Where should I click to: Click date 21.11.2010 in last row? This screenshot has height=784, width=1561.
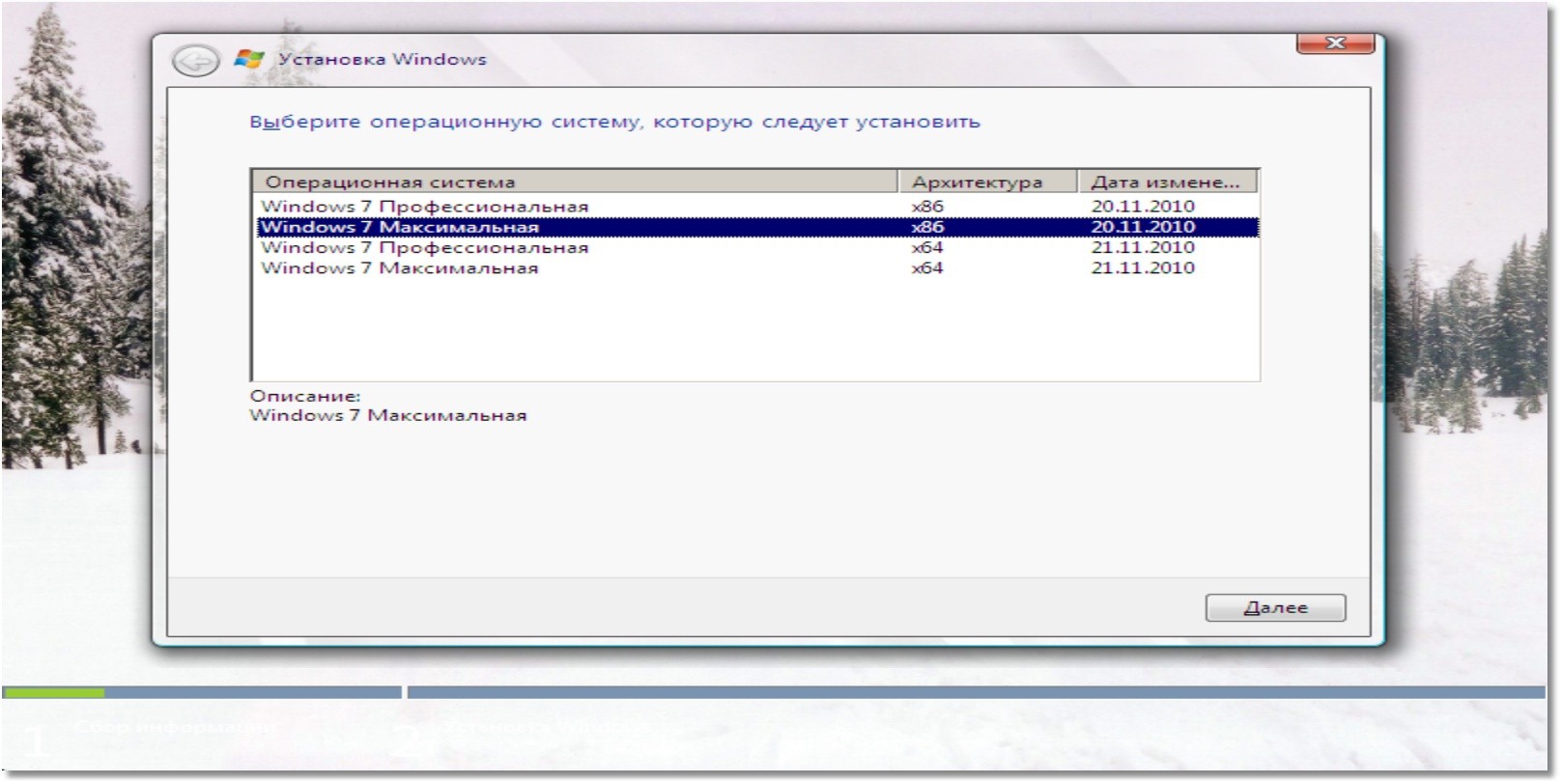[x=1143, y=267]
